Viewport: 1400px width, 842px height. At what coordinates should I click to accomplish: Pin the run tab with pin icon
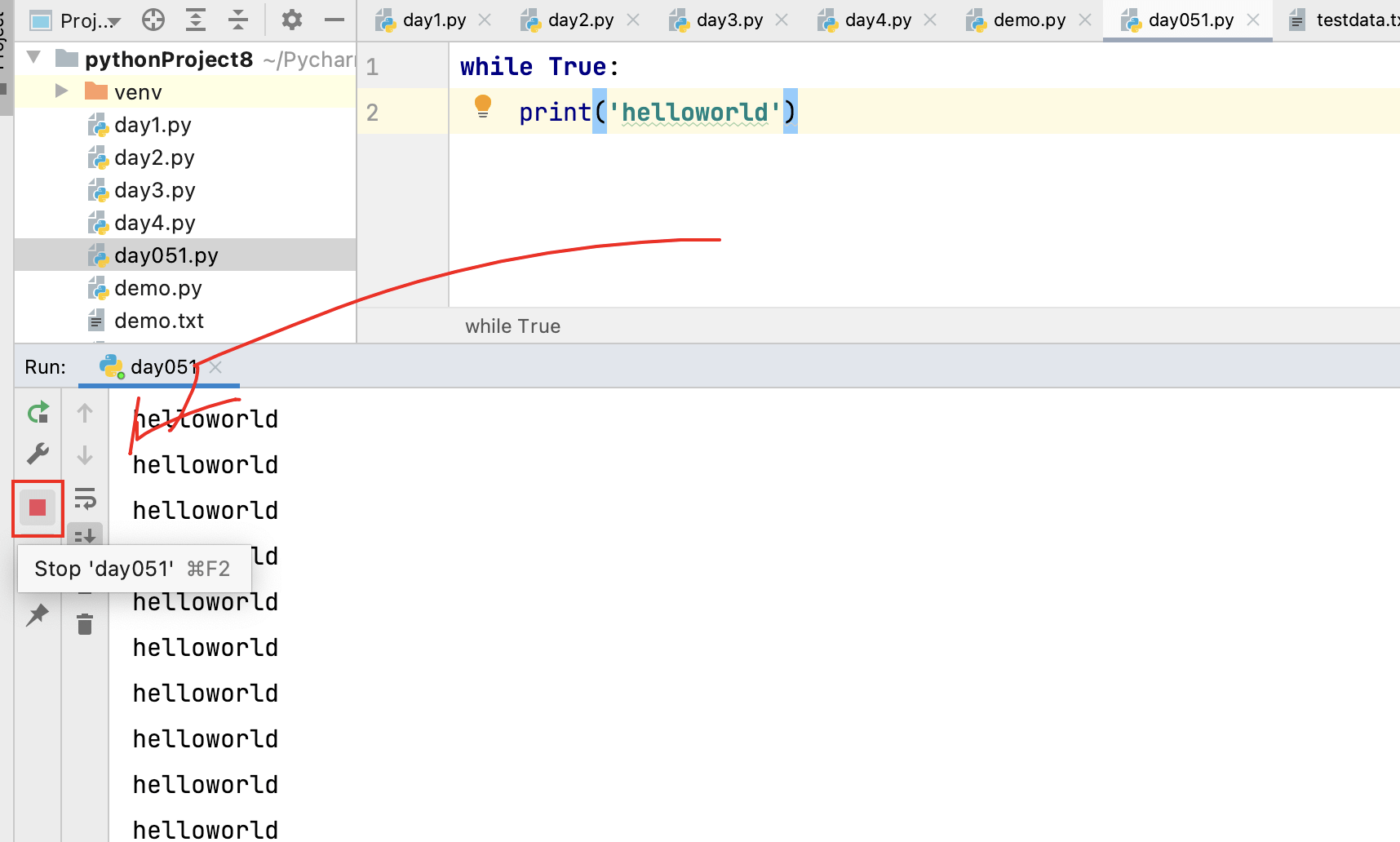click(x=38, y=614)
